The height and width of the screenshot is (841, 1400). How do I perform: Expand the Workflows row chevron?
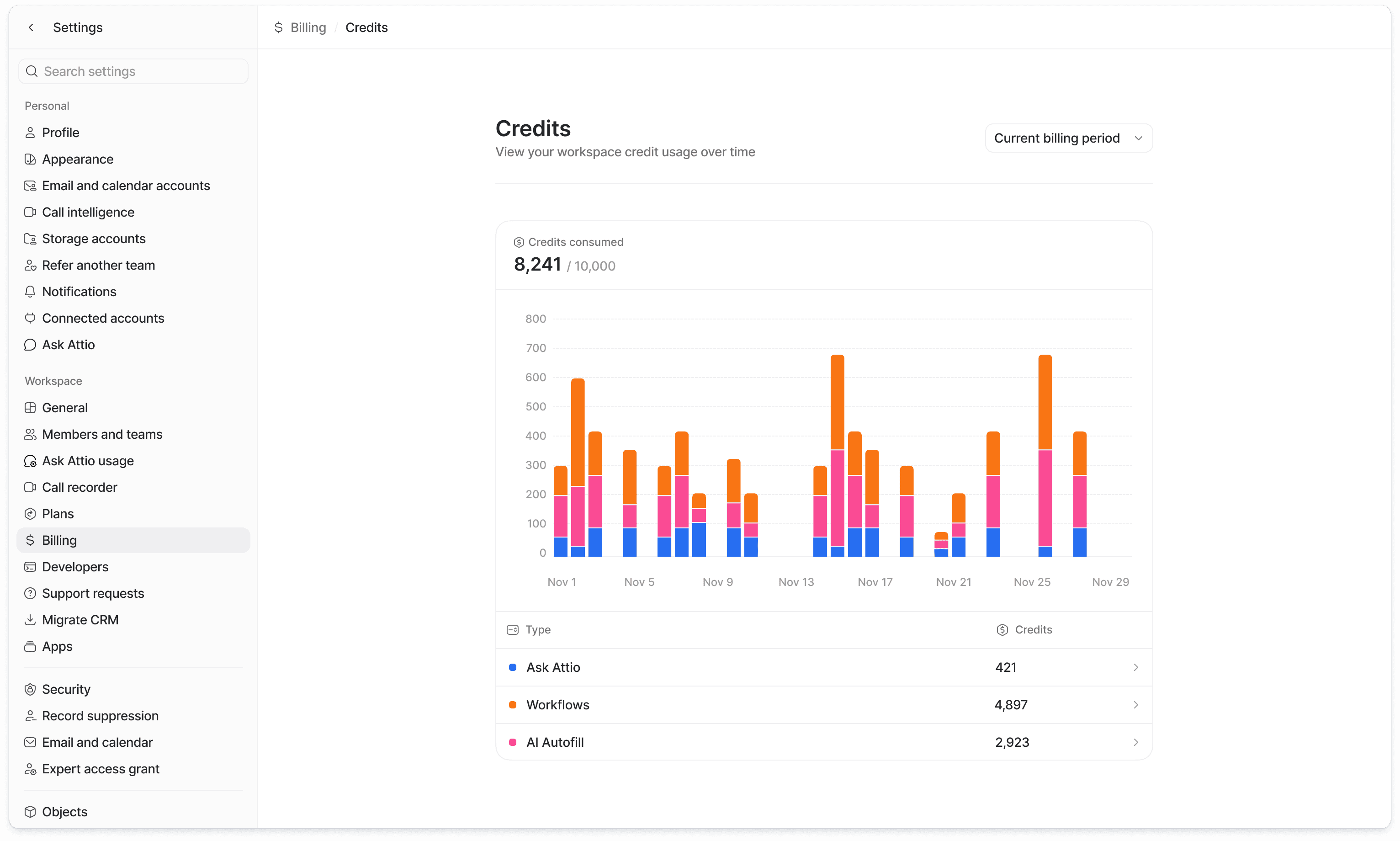1135,704
